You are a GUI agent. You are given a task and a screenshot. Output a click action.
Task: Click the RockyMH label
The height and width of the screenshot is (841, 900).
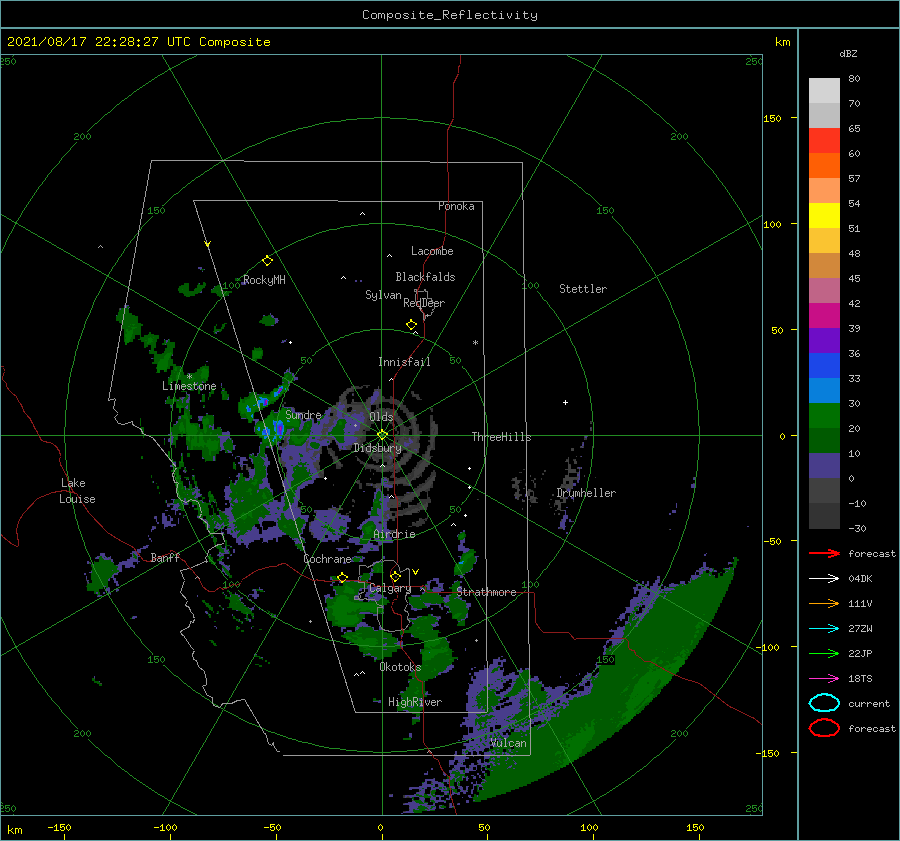(264, 280)
